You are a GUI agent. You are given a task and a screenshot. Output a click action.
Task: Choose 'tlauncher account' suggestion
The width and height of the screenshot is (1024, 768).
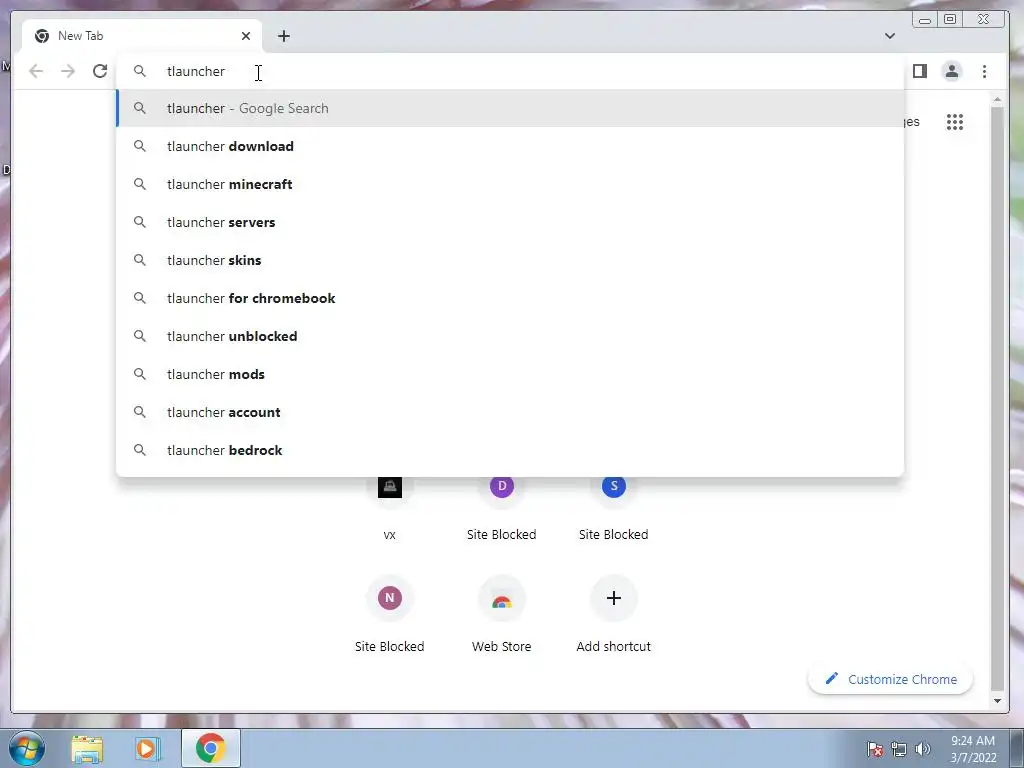point(510,412)
